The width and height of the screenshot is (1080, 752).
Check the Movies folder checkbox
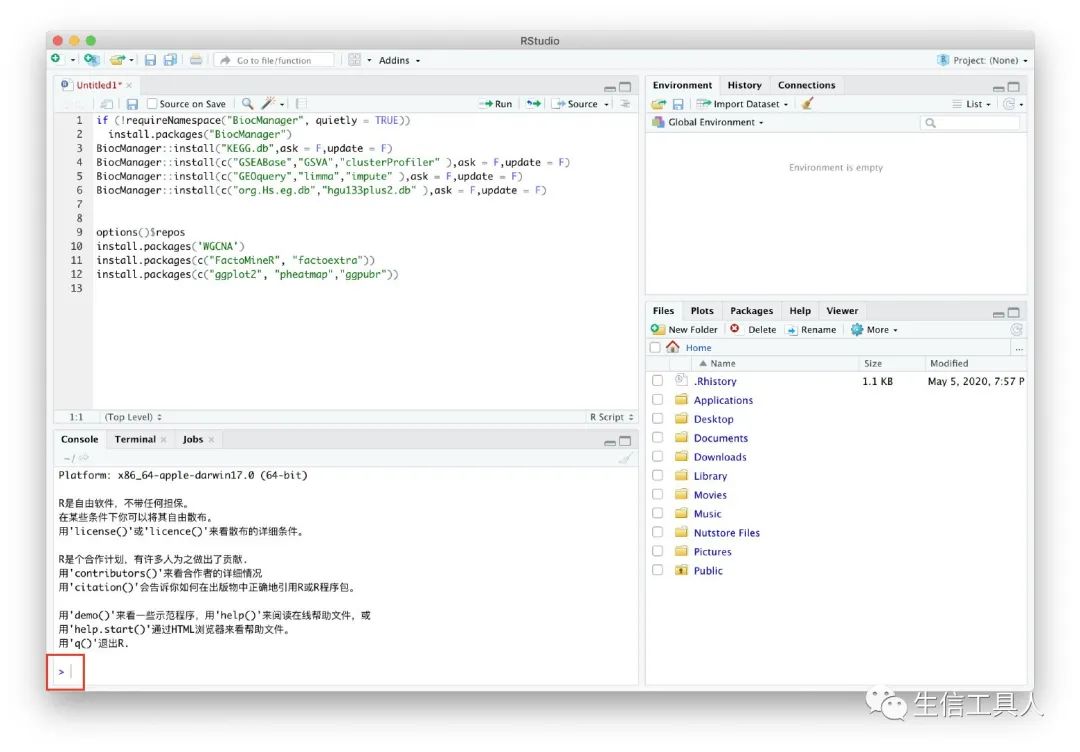click(x=658, y=494)
